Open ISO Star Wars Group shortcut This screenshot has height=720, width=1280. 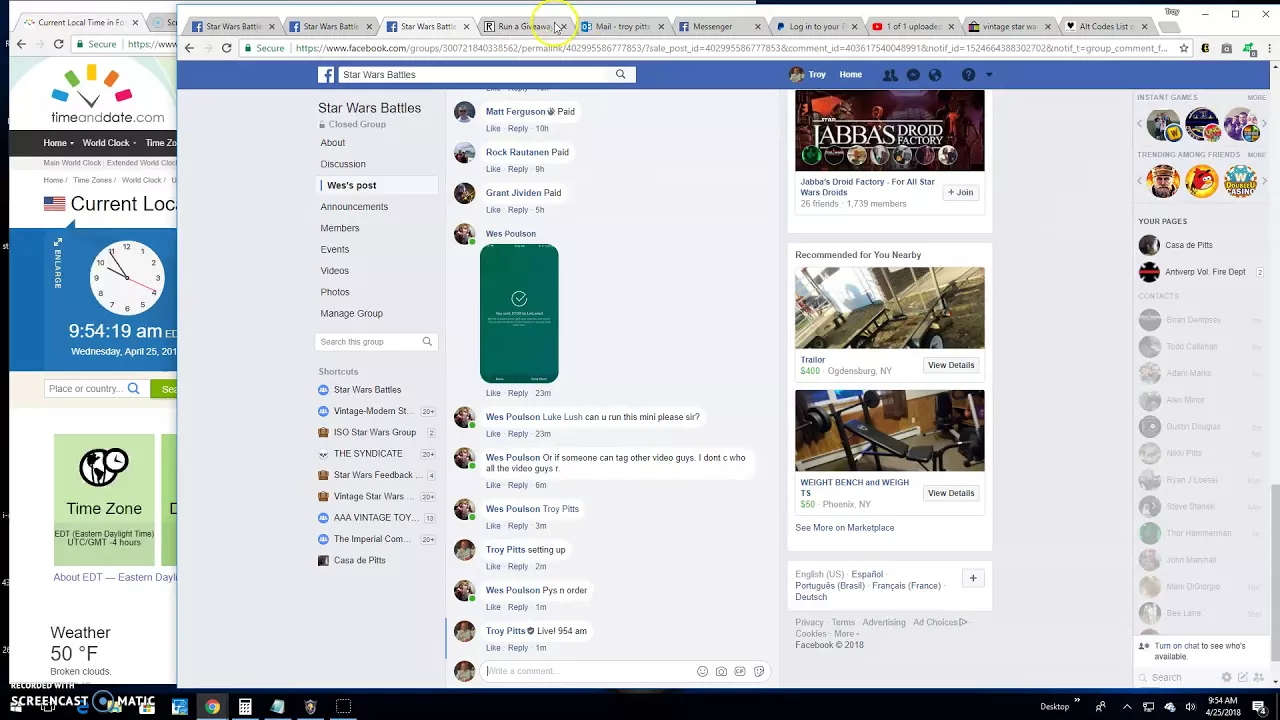click(x=375, y=433)
